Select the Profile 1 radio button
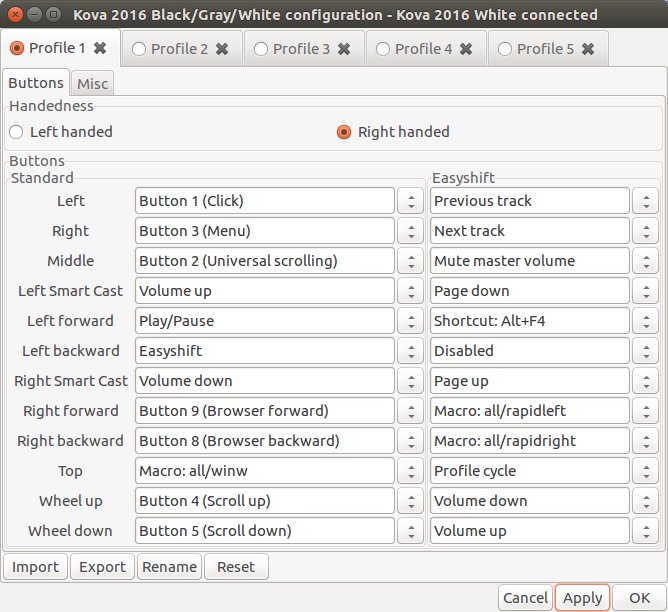This screenshot has width=668, height=612. click(x=17, y=48)
